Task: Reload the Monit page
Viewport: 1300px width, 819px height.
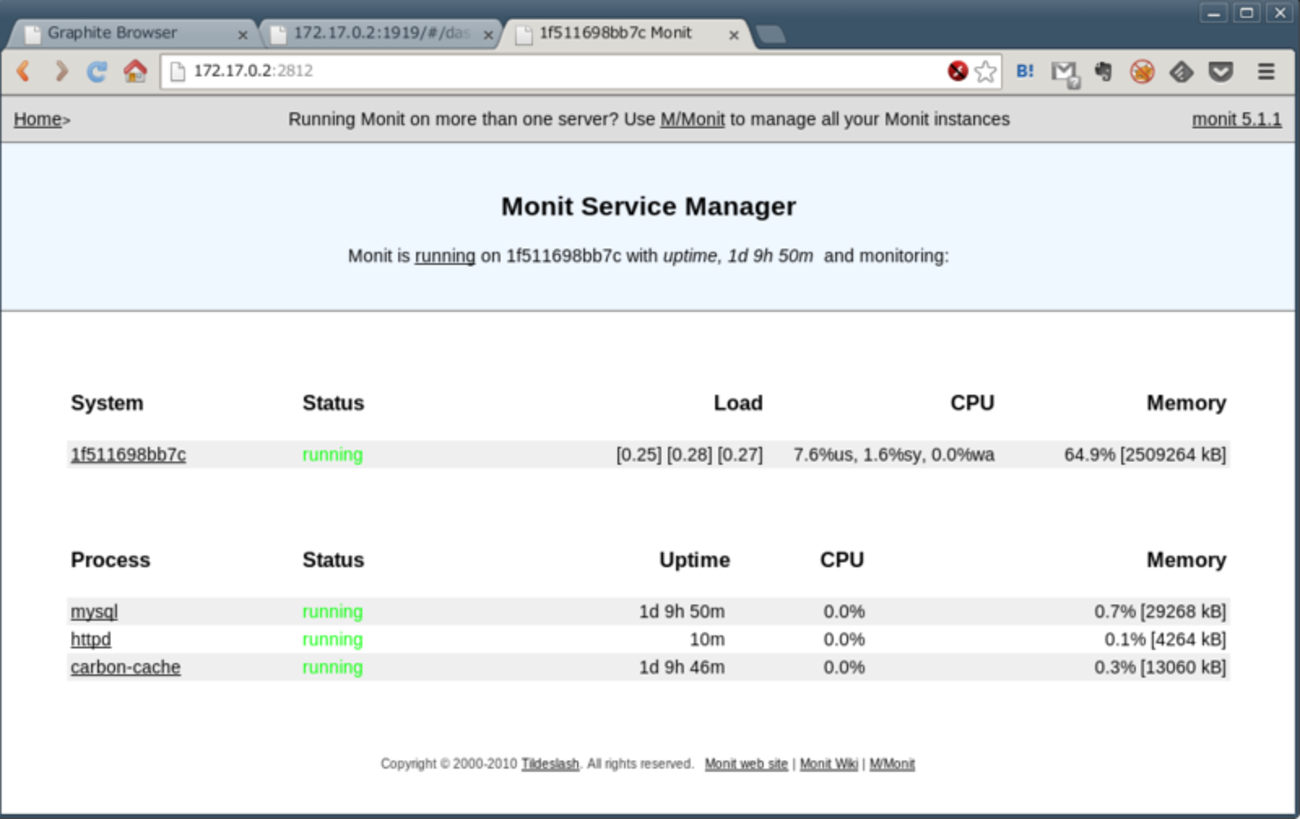Action: click(97, 71)
